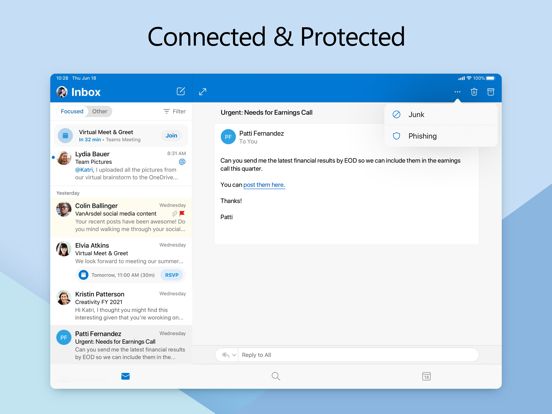Image resolution: width=552 pixels, height=414 pixels.
Task: Open Colin Ballinger's VanArsdel social media email
Action: pyautogui.click(x=121, y=218)
